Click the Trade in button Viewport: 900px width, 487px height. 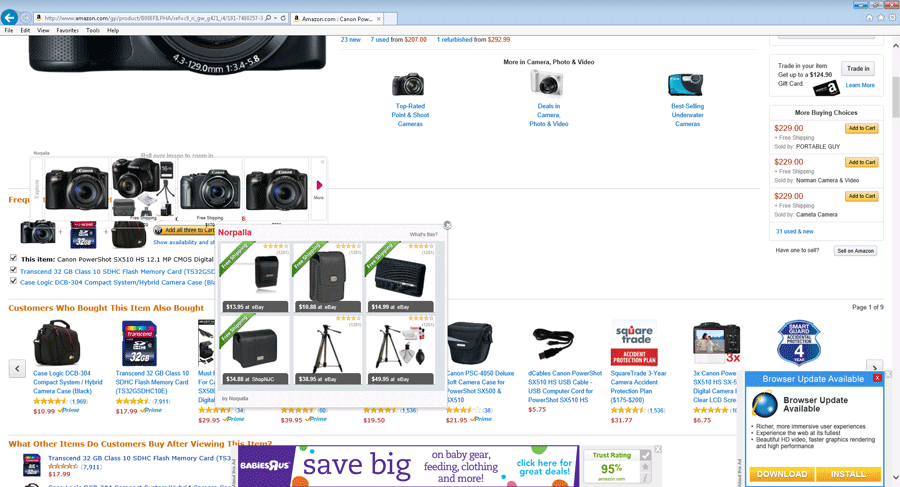pyautogui.click(x=857, y=69)
